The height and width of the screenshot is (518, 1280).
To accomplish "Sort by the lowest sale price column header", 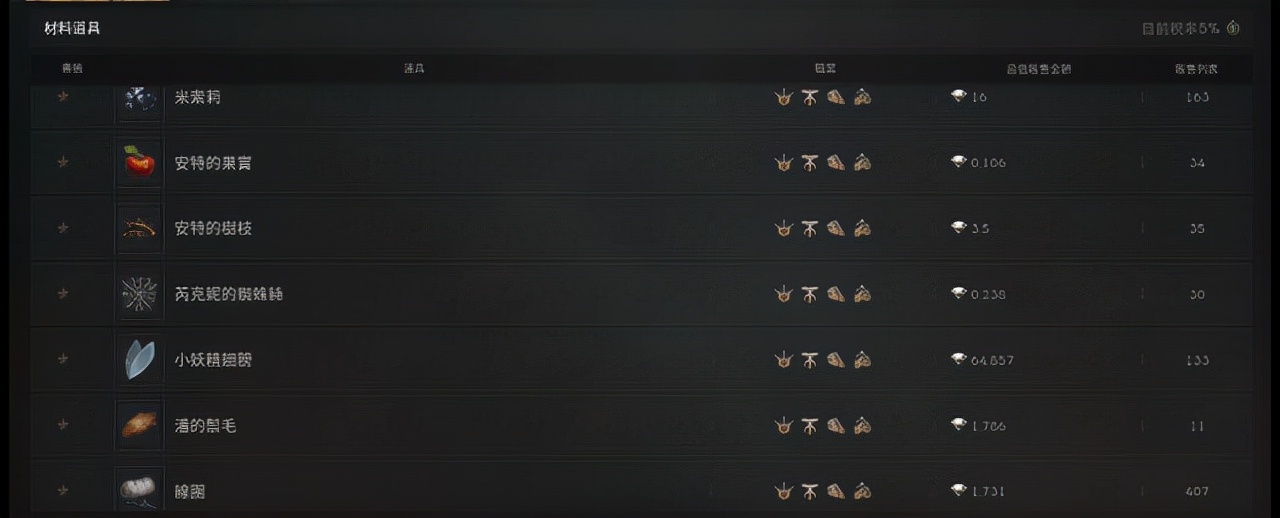I will point(1038,69).
